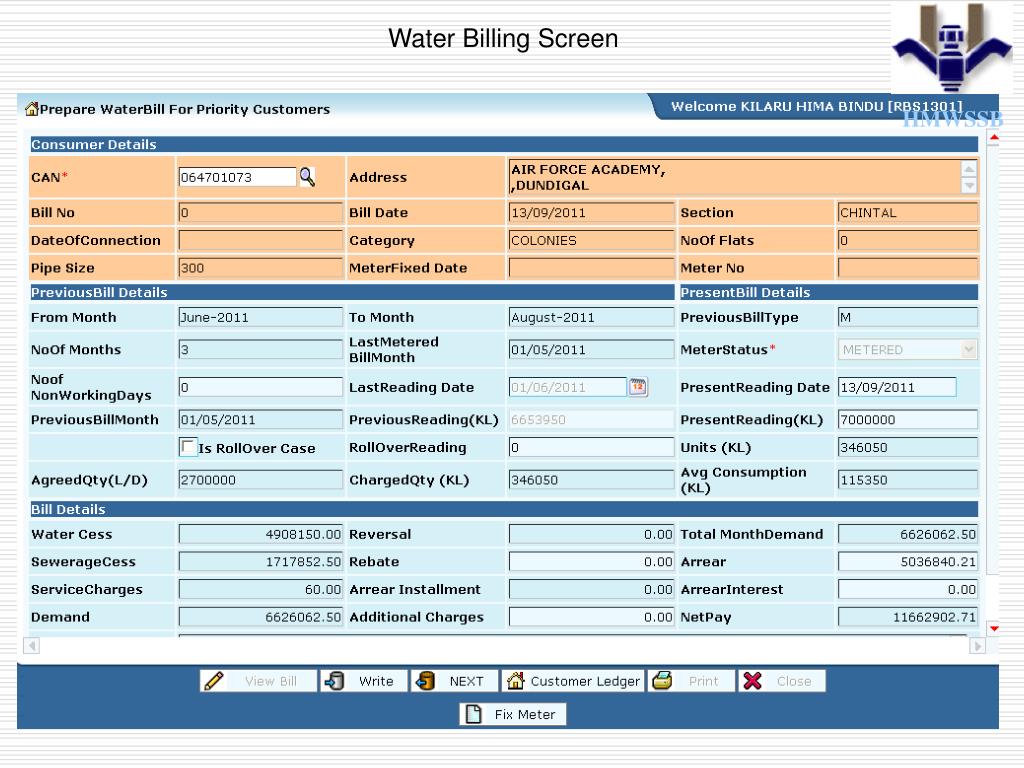This screenshot has height=768, width=1024.
Task: Click the Address field scroll-down arrow
Action: click(968, 188)
